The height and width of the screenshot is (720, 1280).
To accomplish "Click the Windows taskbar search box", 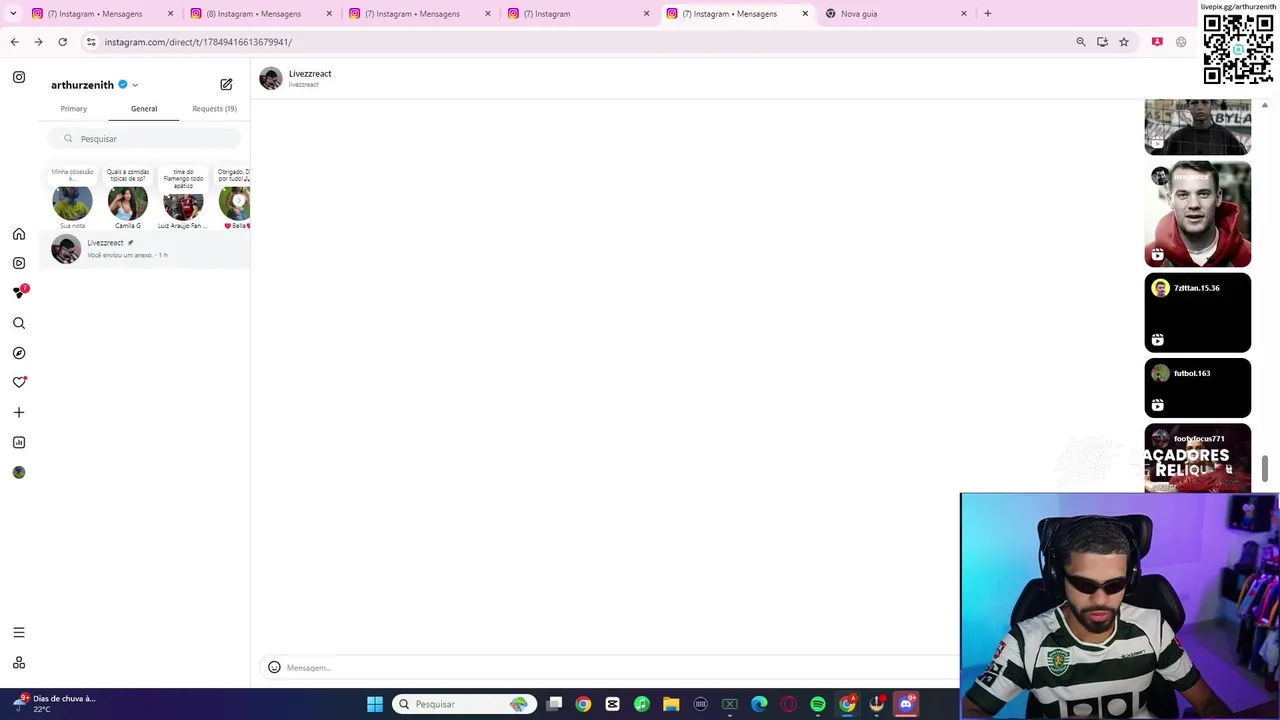I will point(464,704).
